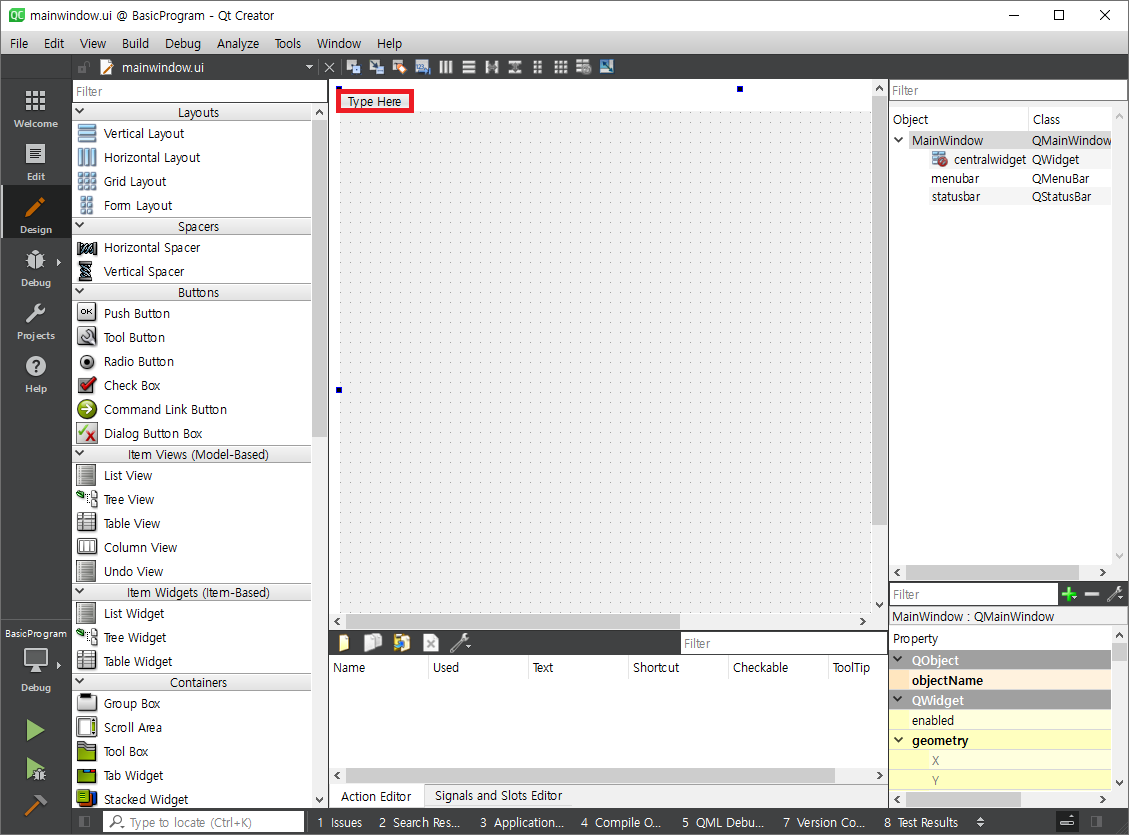Viewport: 1129px width, 835px height.
Task: Apply Lay Out in a Form
Action: tap(538, 67)
